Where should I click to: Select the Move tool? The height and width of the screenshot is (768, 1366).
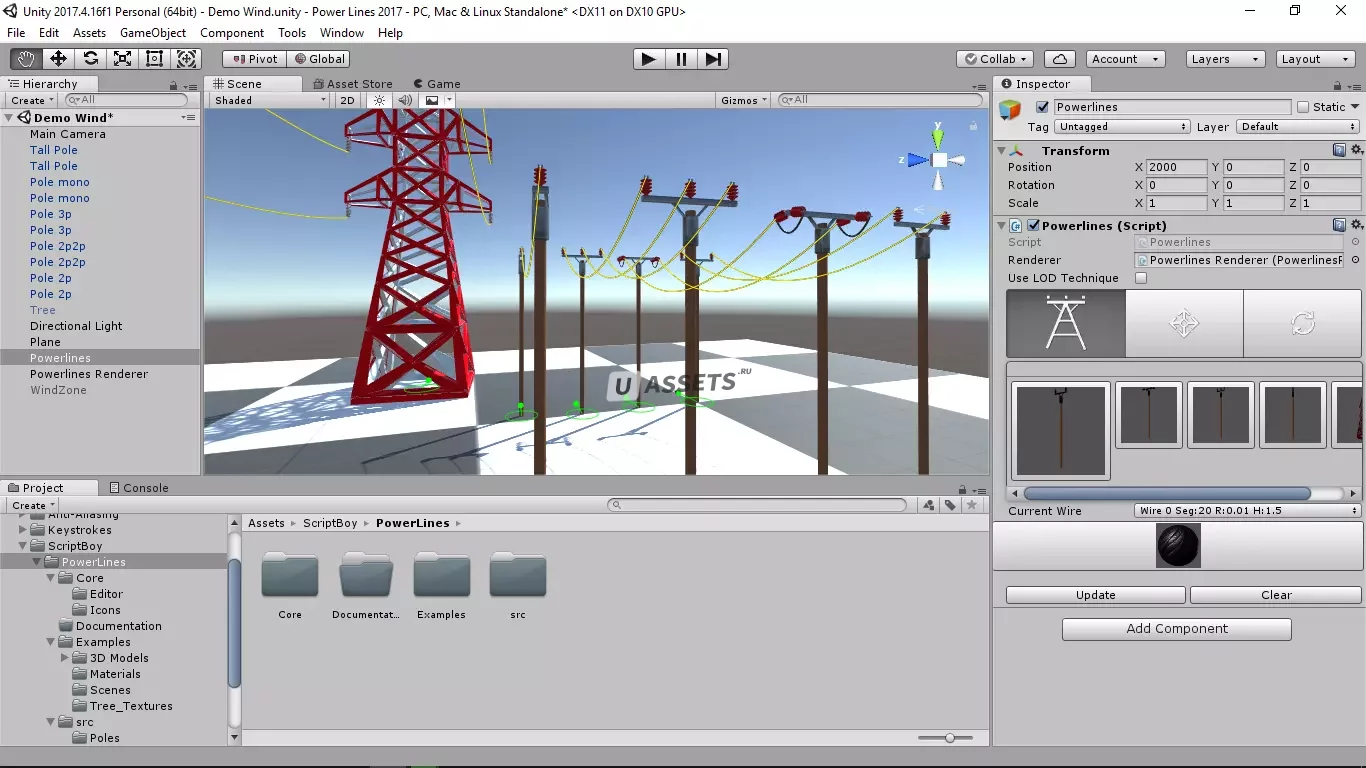58,59
